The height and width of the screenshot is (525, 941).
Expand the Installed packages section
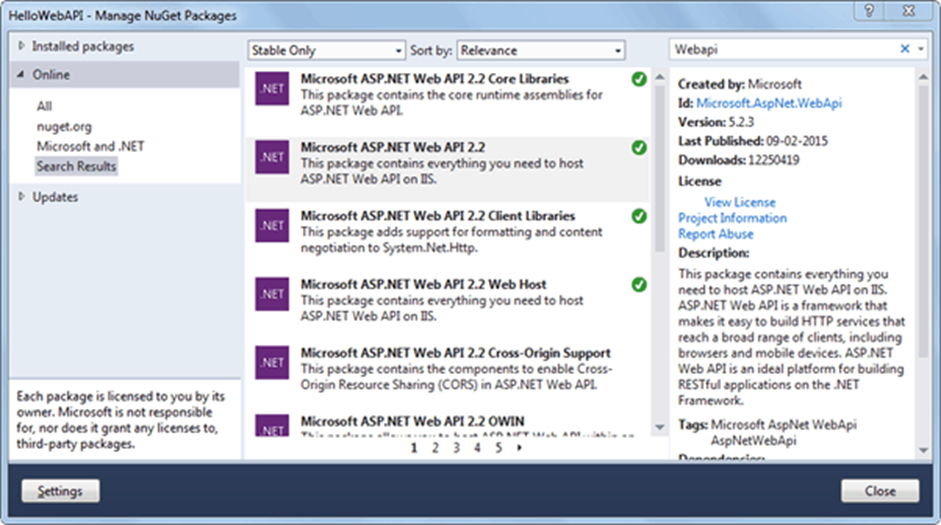coord(22,46)
